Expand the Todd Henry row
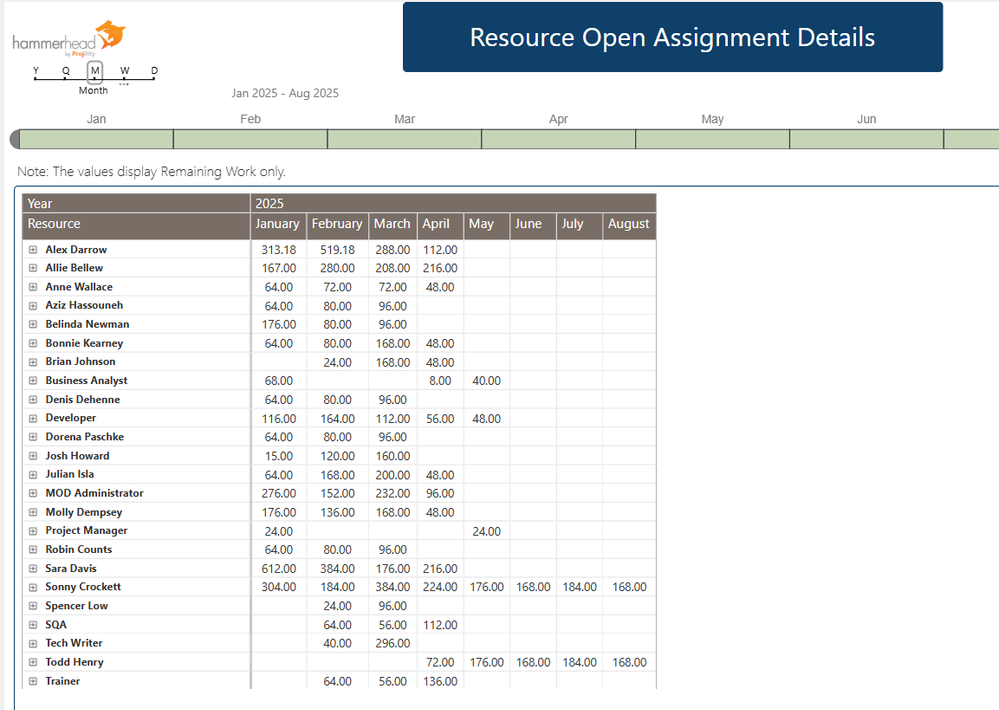Screen dimensions: 999x710 [33, 662]
